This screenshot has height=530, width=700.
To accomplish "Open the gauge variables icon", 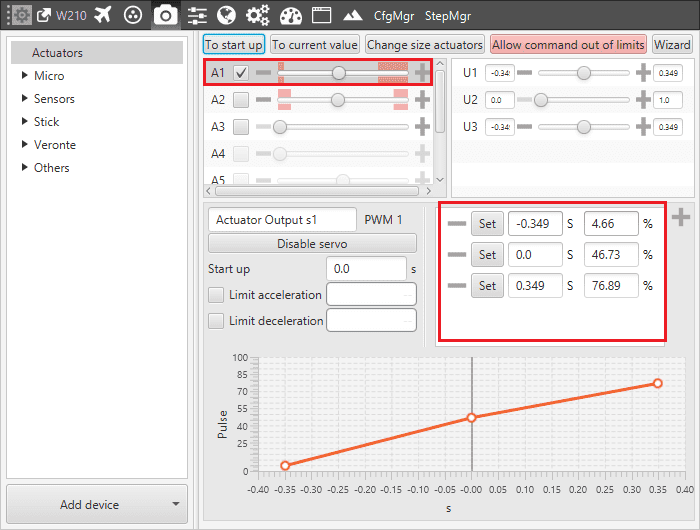I will [x=291, y=16].
